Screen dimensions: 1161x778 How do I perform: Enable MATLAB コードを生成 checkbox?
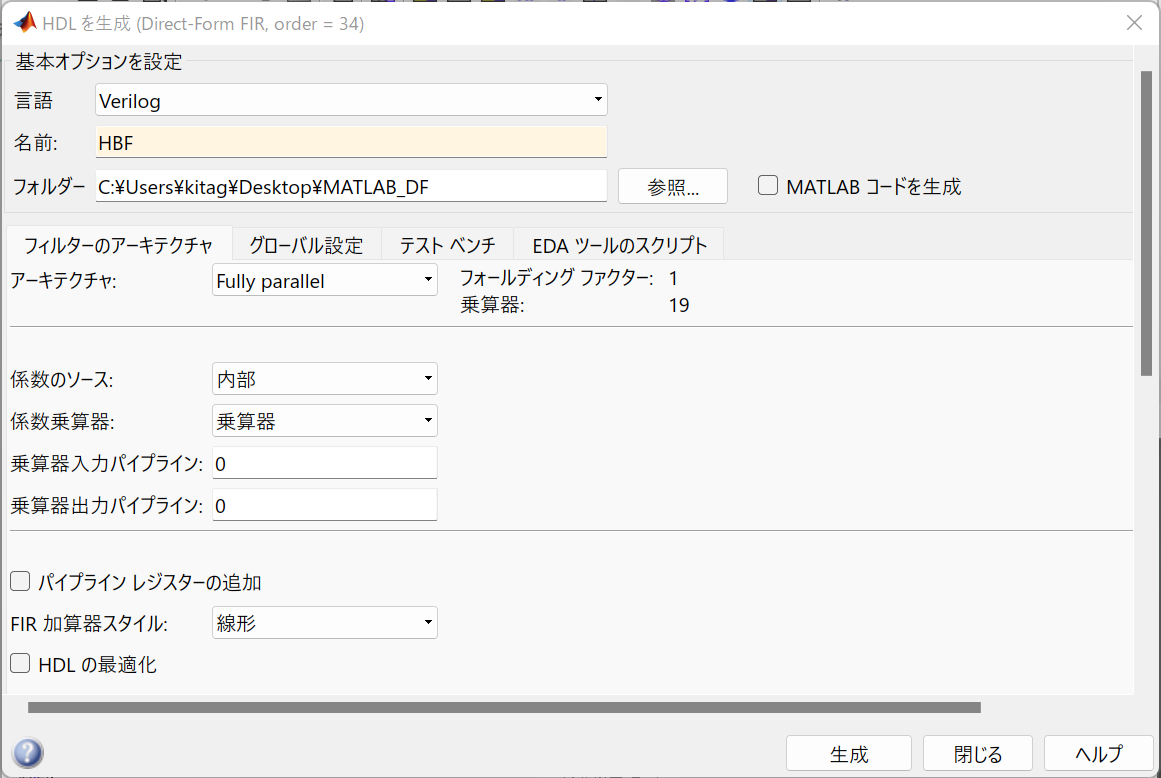point(767,185)
